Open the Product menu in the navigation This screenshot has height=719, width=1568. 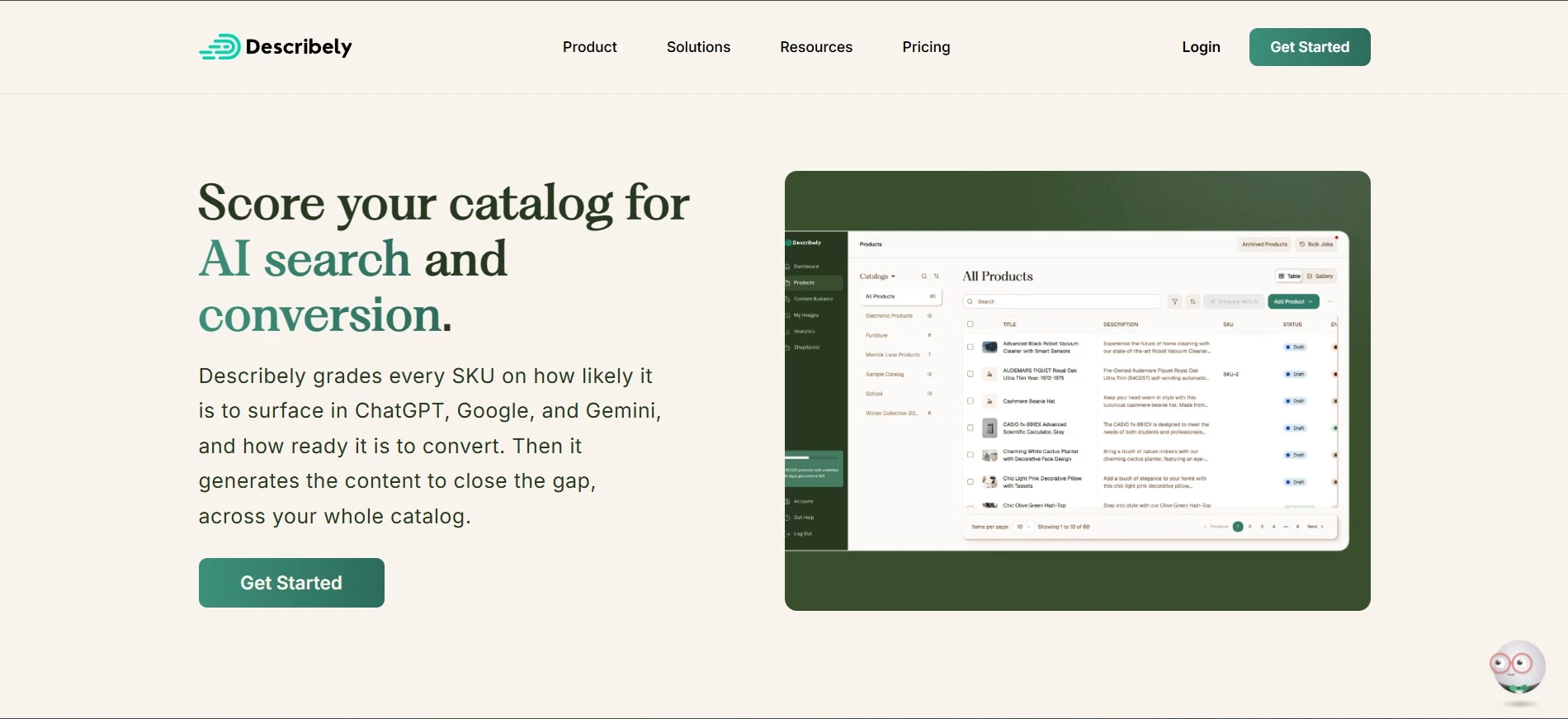click(x=590, y=47)
